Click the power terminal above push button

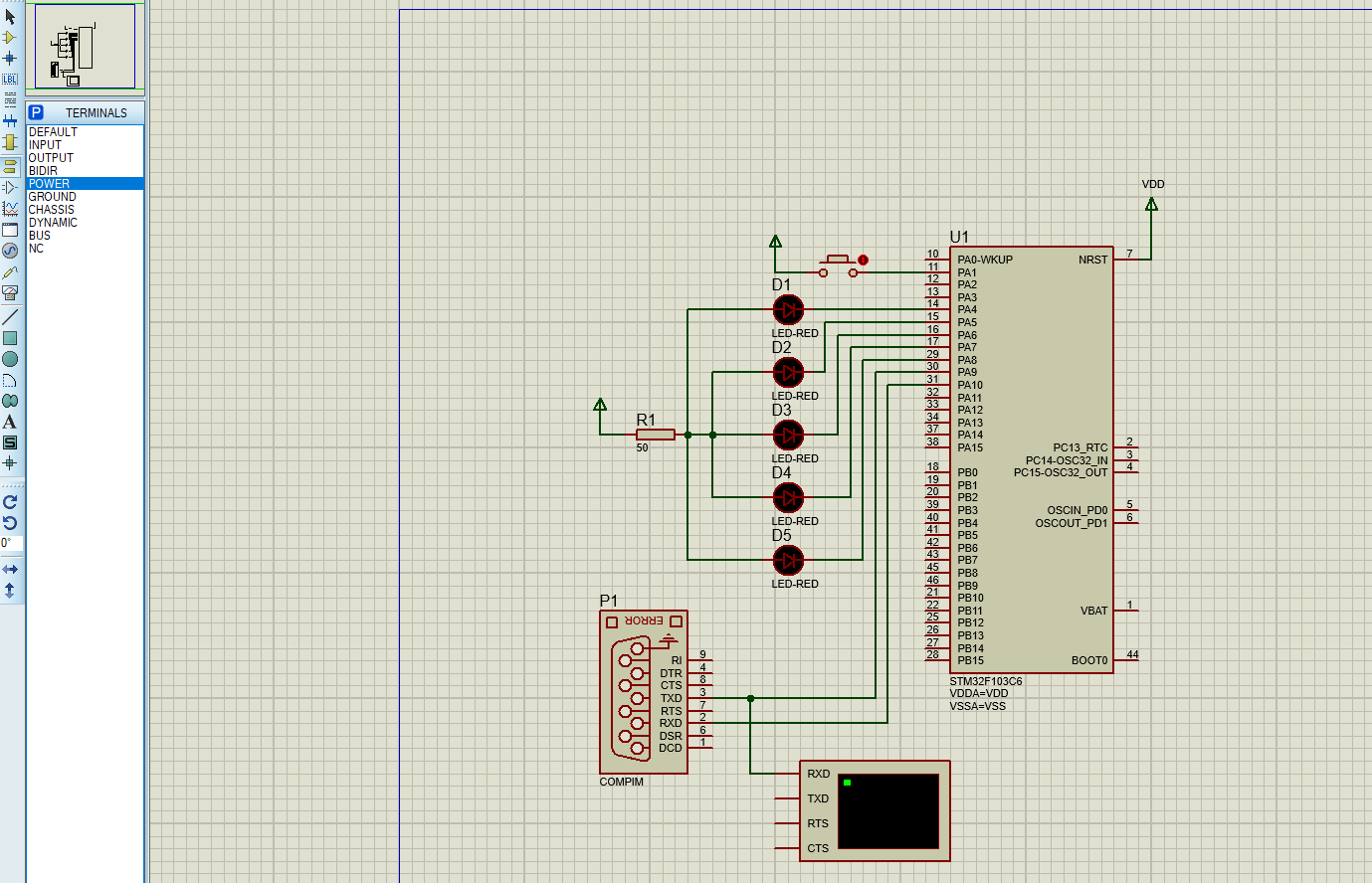point(776,242)
